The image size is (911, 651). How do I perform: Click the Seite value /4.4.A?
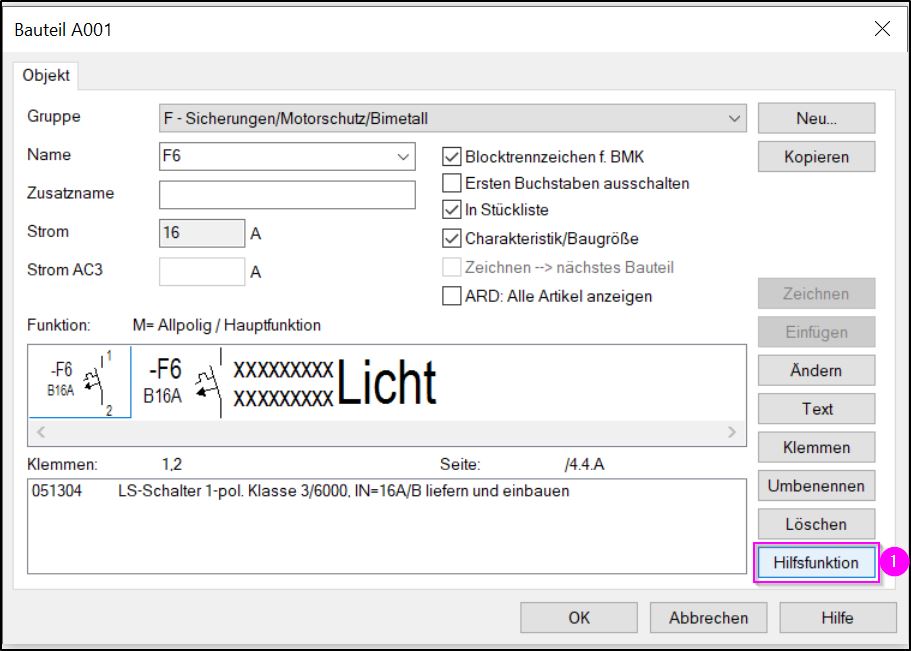tap(584, 464)
